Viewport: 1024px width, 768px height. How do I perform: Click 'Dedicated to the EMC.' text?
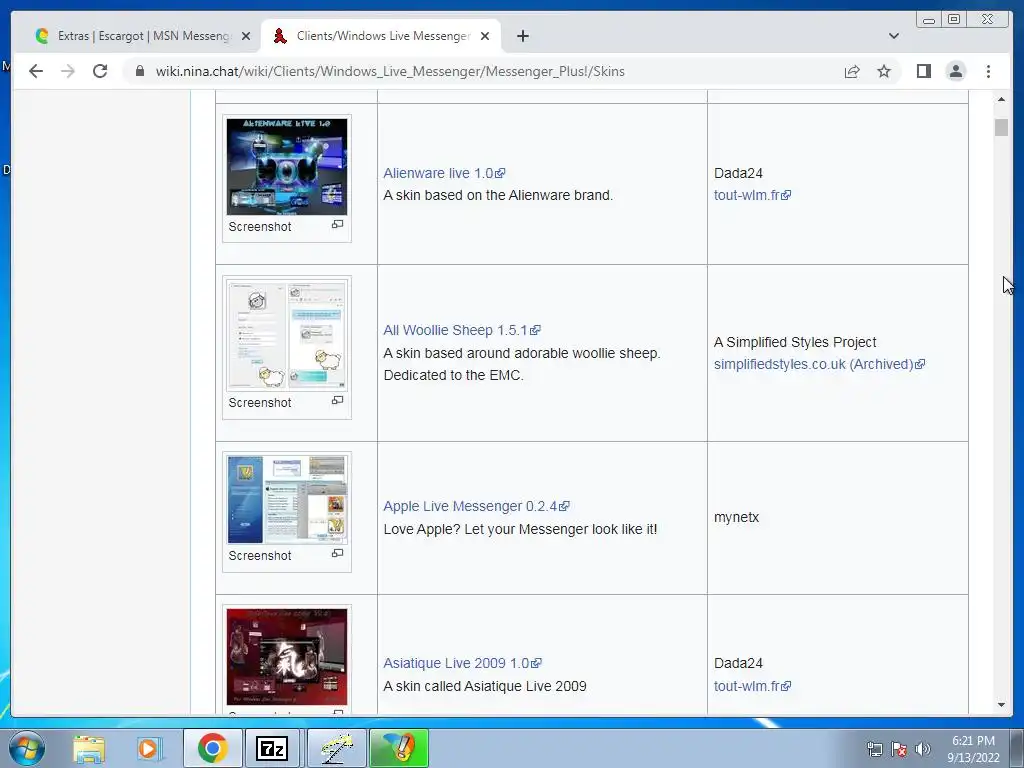pyautogui.click(x=453, y=376)
